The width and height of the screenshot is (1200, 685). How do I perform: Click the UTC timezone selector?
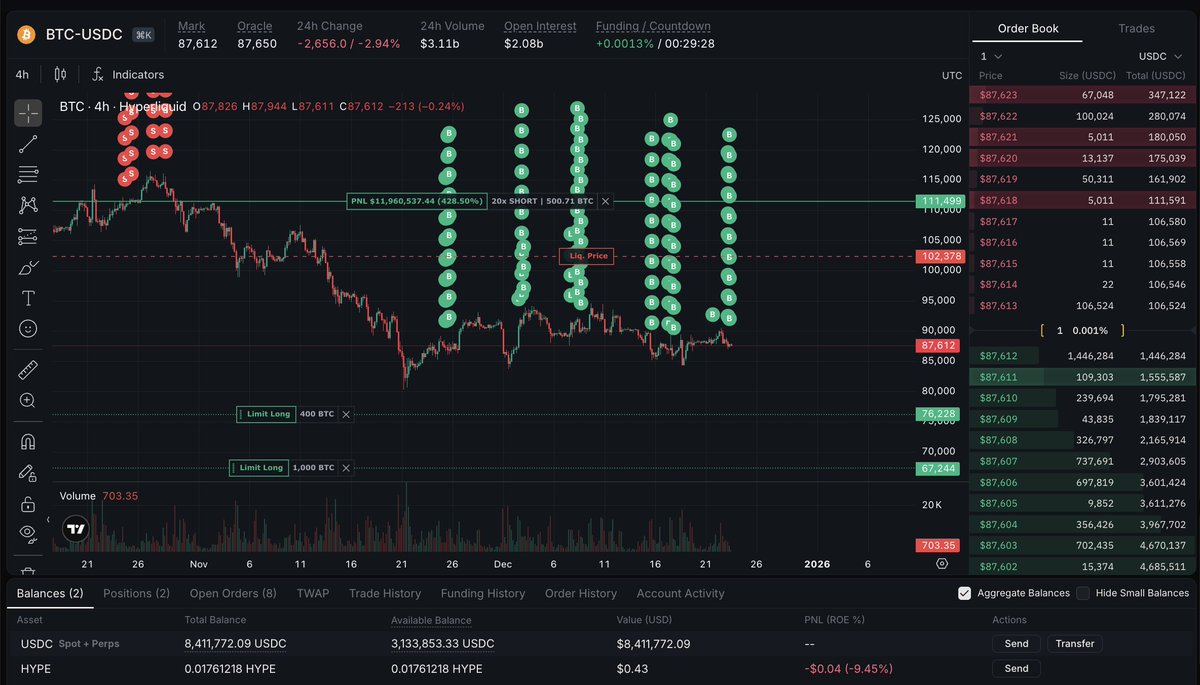click(952, 76)
